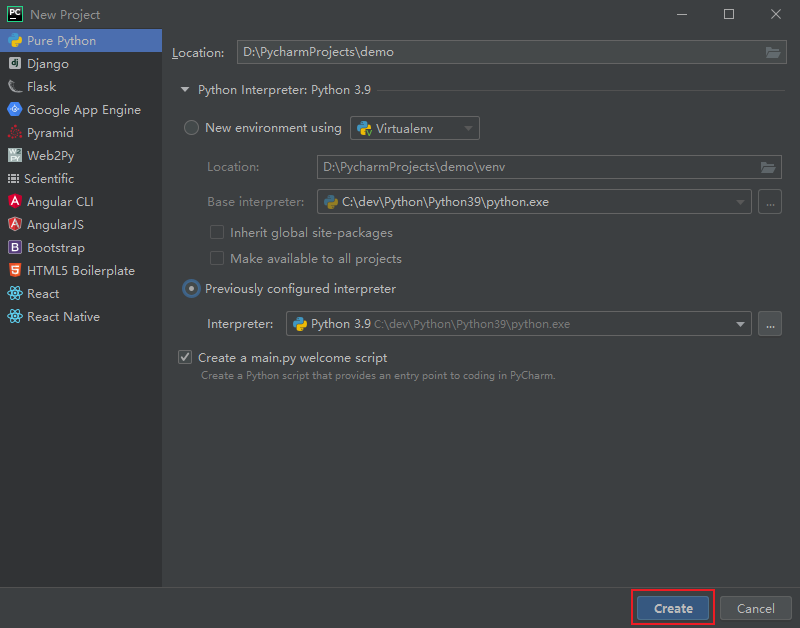Browse for project location folder icon

tap(773, 52)
